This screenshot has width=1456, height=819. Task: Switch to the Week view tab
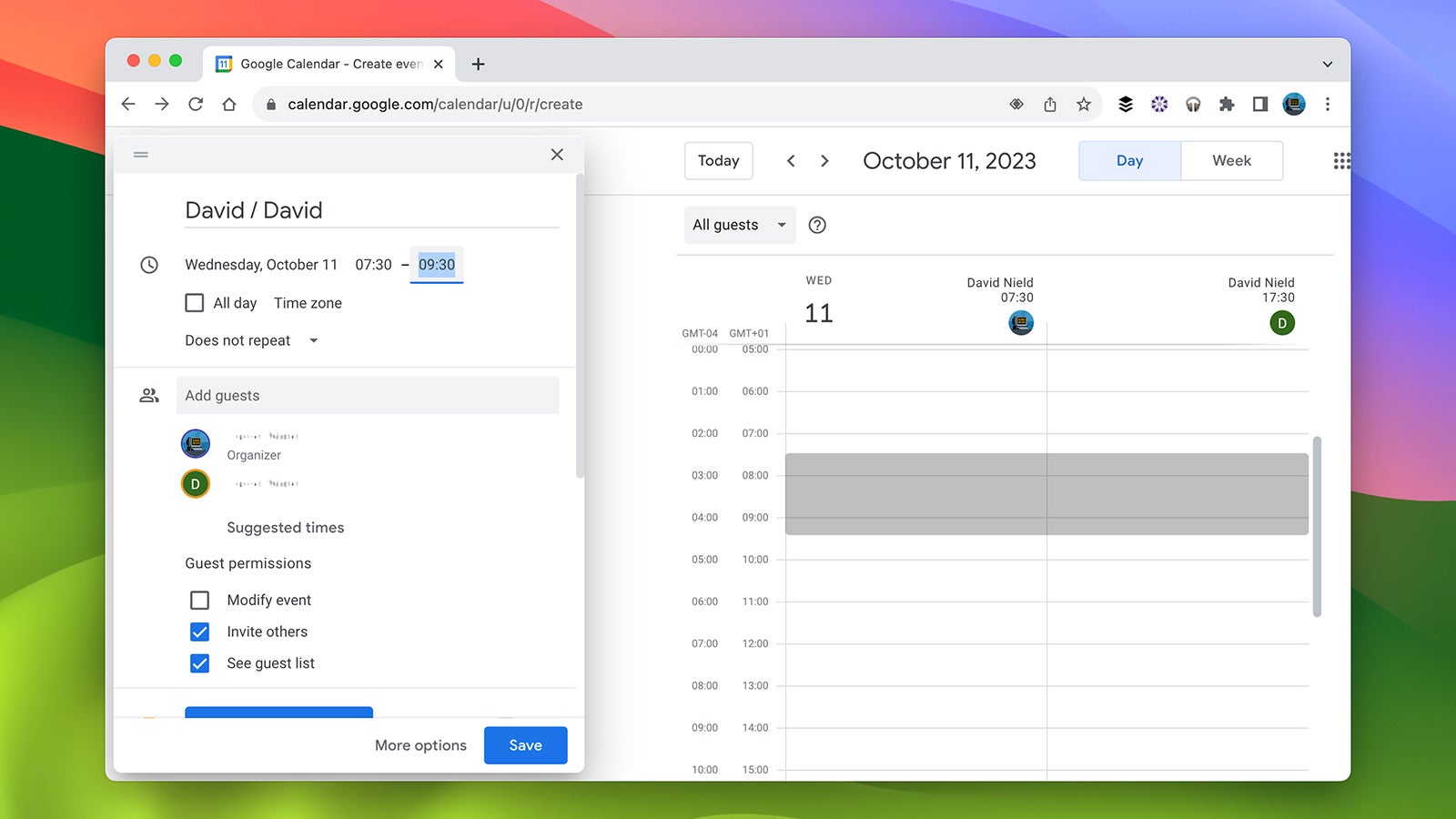(x=1231, y=160)
